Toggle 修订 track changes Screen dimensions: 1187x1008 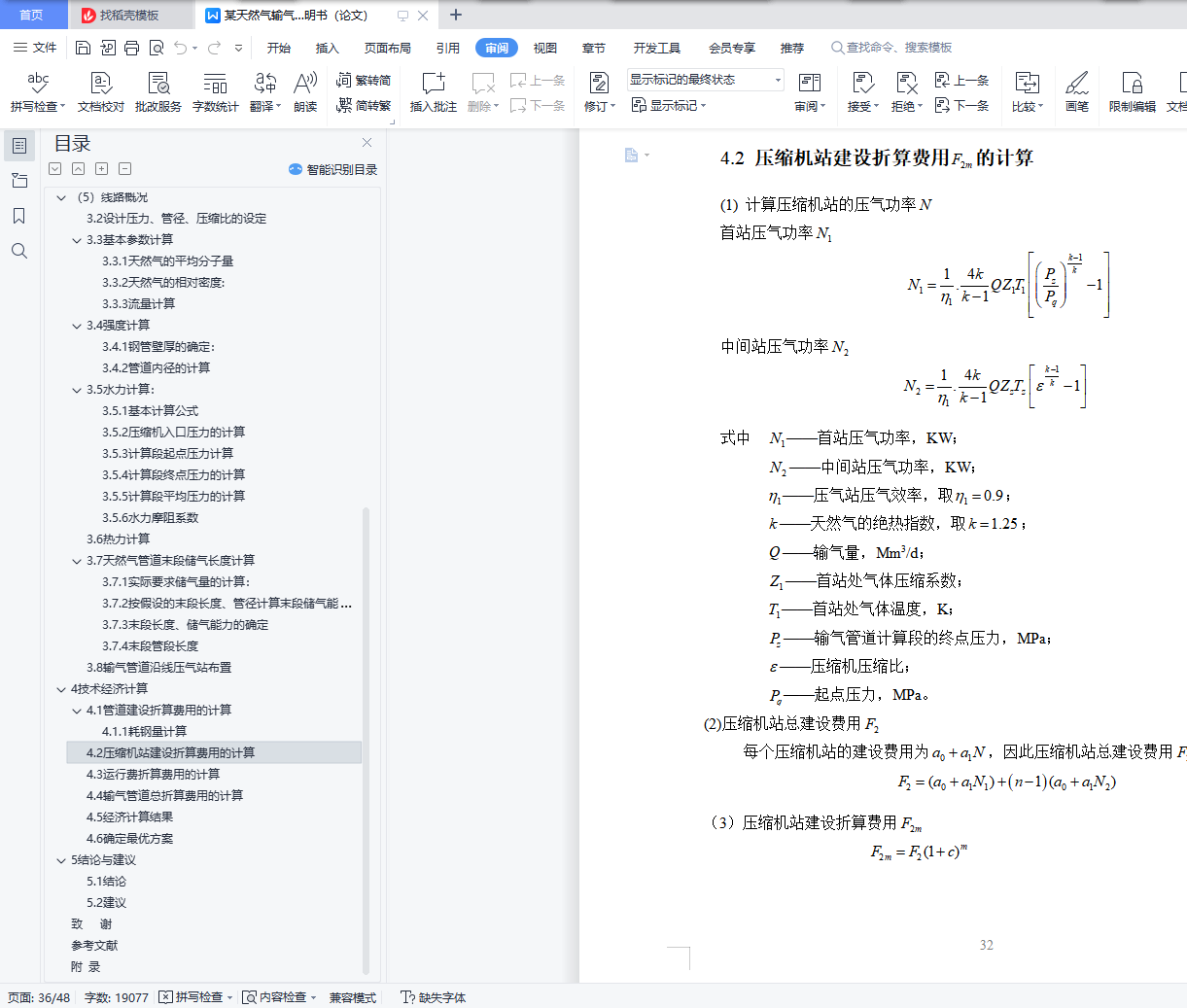pos(600,92)
